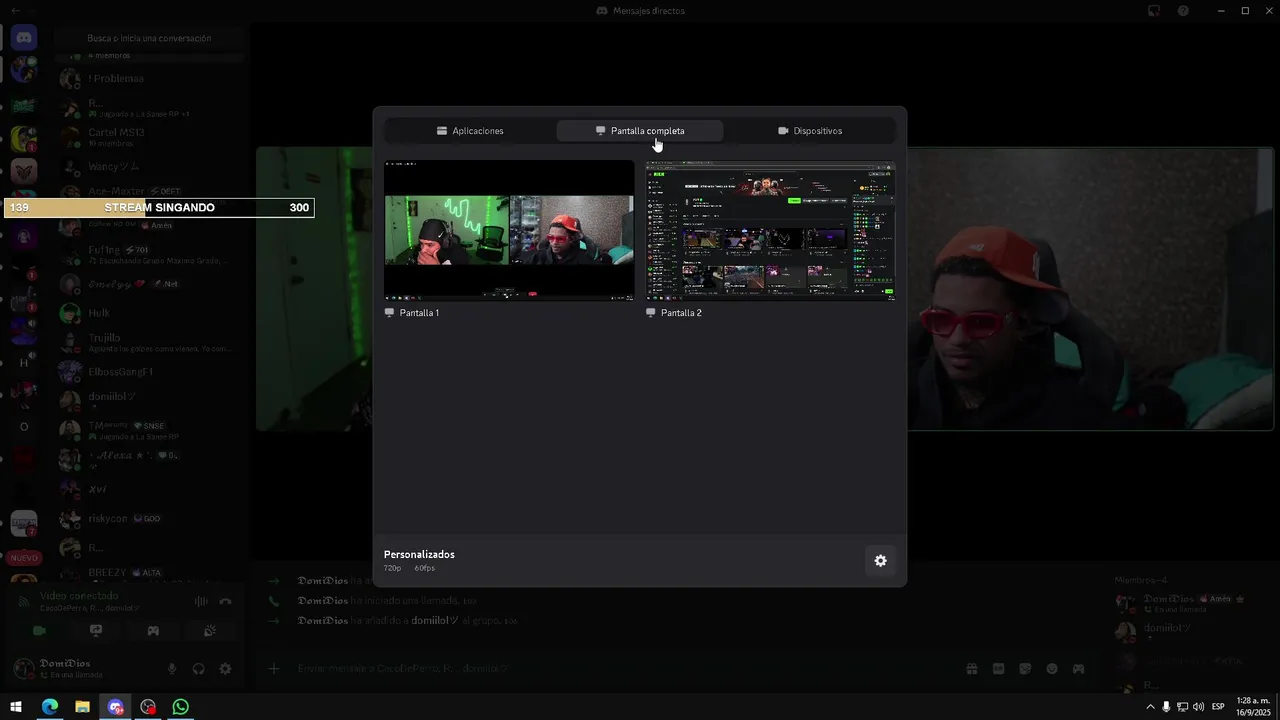Launch Microsoft Edge from taskbar
Image resolution: width=1280 pixels, height=720 pixels.
pos(49,707)
